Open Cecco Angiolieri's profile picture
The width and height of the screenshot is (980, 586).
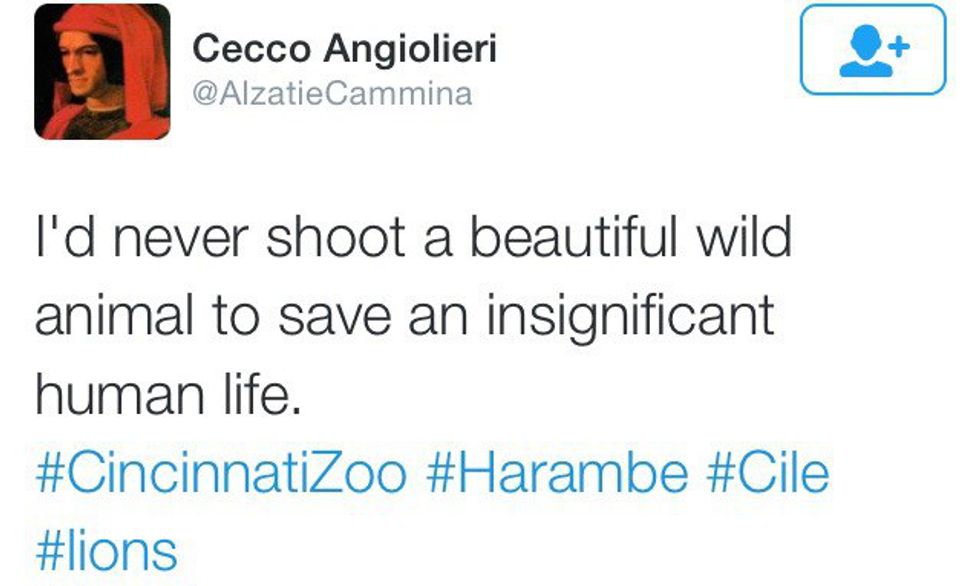[102, 72]
